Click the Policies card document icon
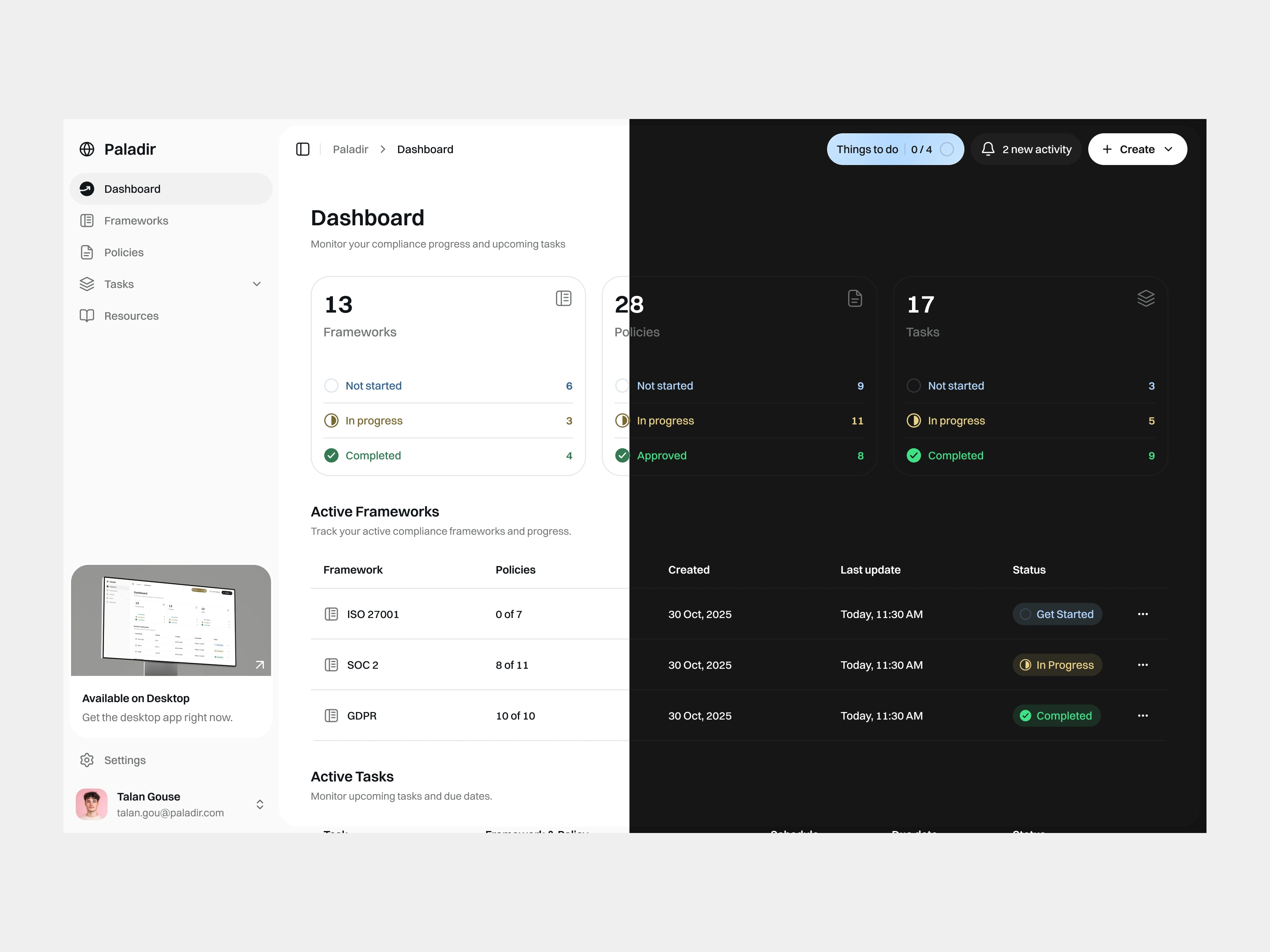This screenshot has width=1270, height=952. tap(854, 298)
